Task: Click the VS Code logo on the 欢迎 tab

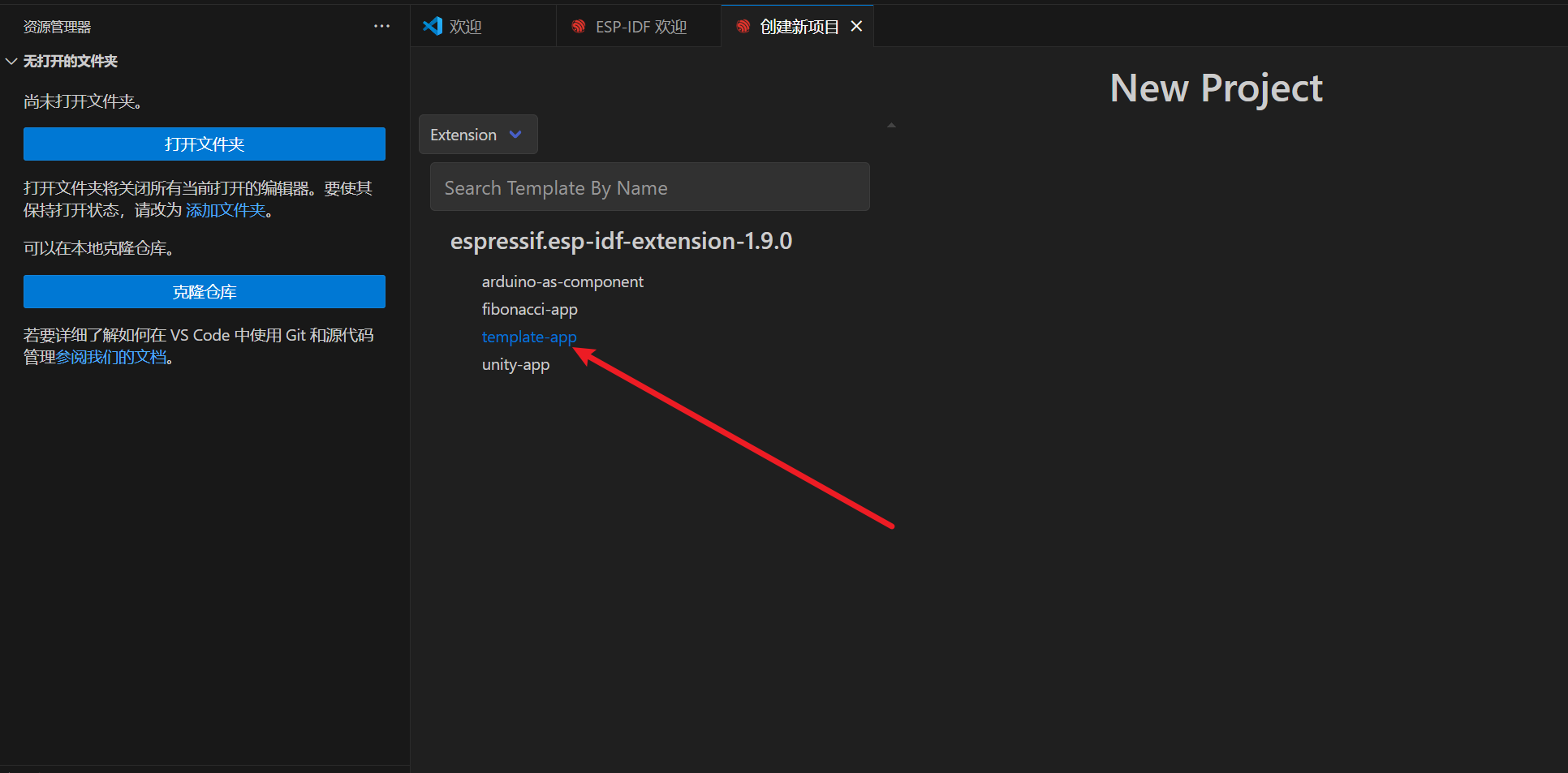Action: coord(433,26)
